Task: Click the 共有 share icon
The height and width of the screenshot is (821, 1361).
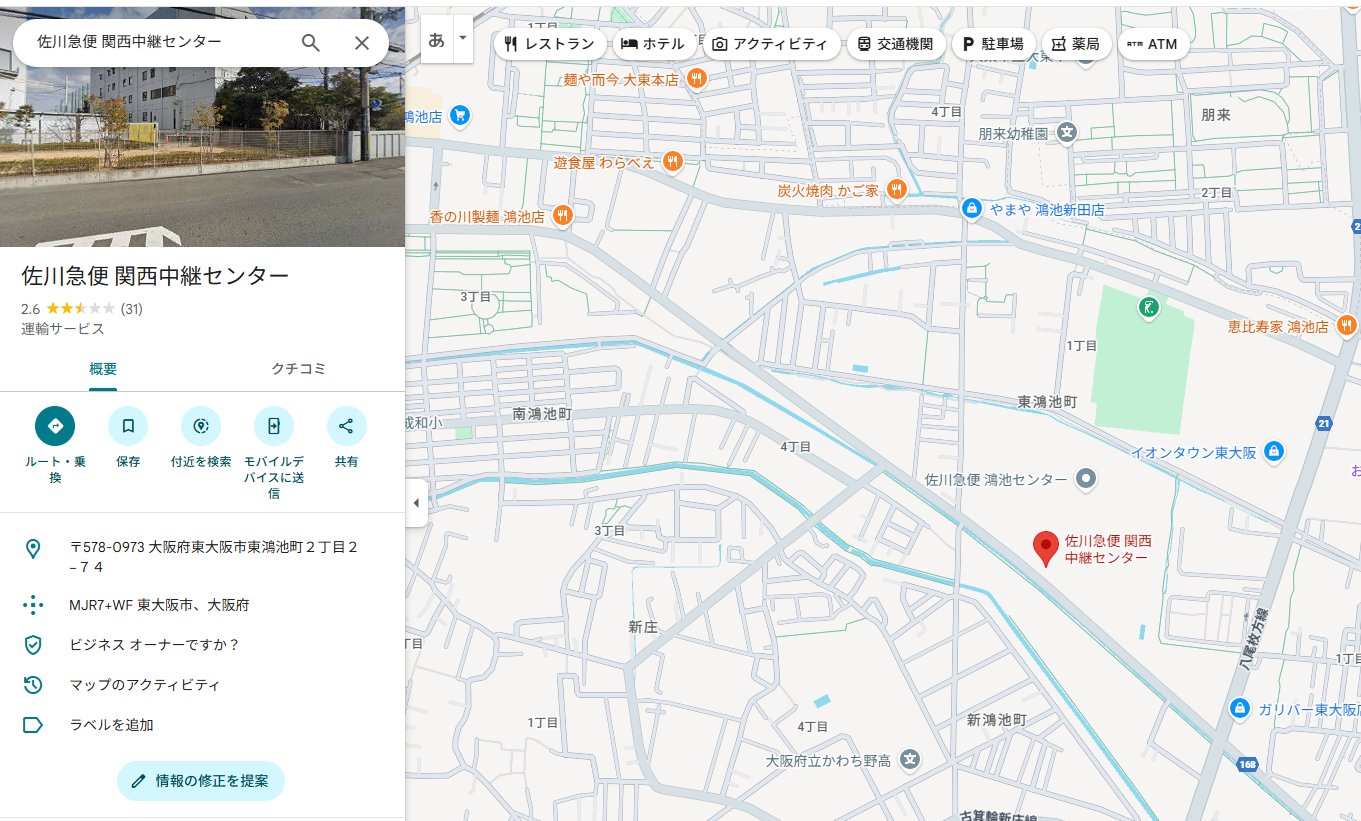Action: [x=346, y=426]
